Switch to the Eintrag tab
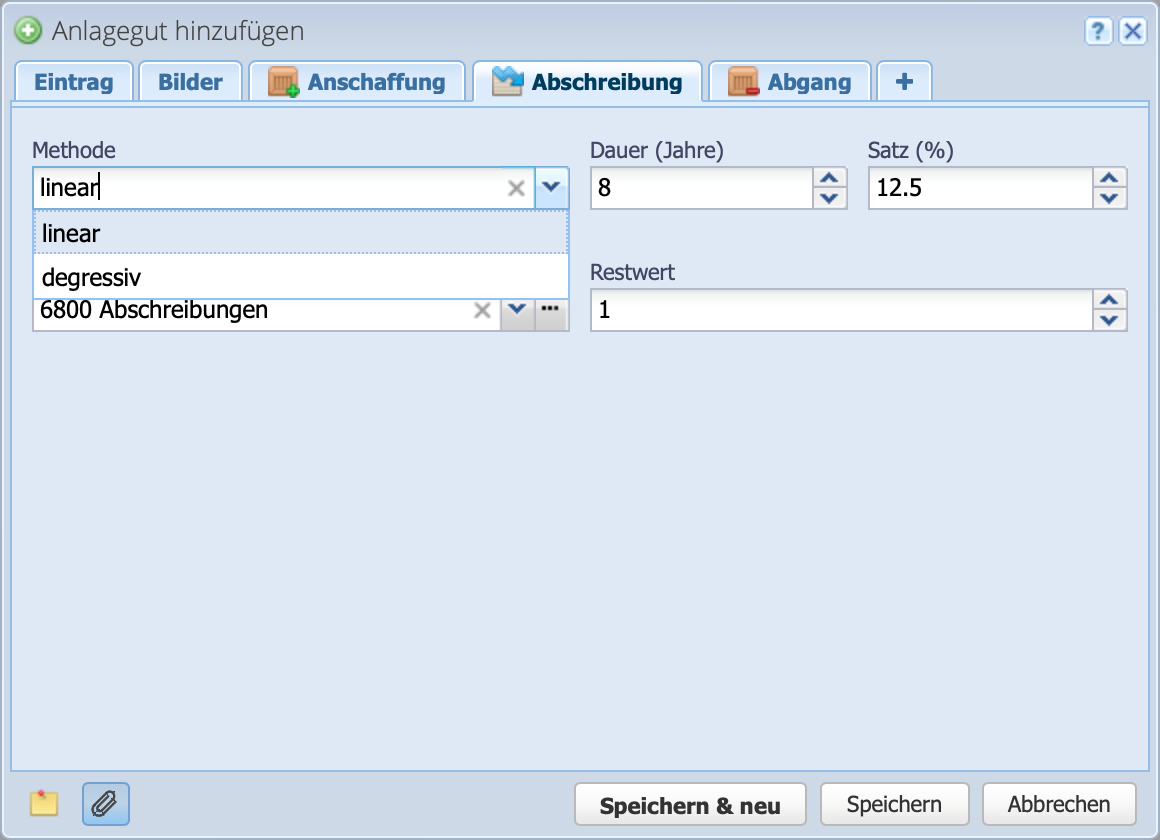The height and width of the screenshot is (840, 1160). click(74, 81)
